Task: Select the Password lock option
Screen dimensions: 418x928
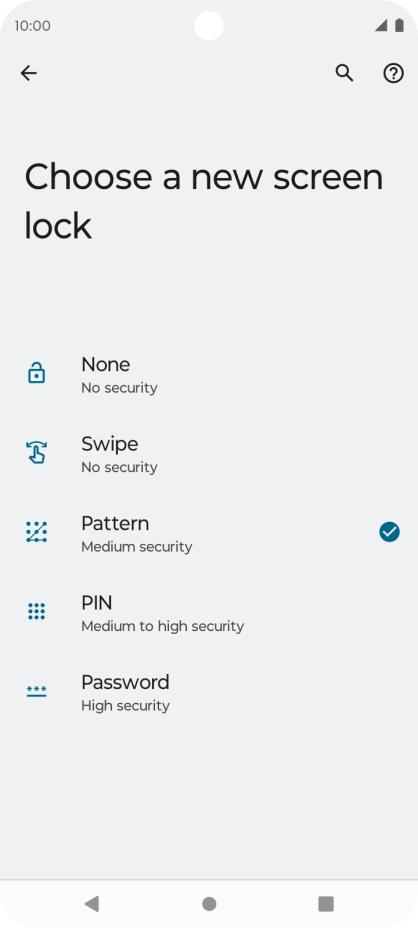Action: [x=209, y=691]
